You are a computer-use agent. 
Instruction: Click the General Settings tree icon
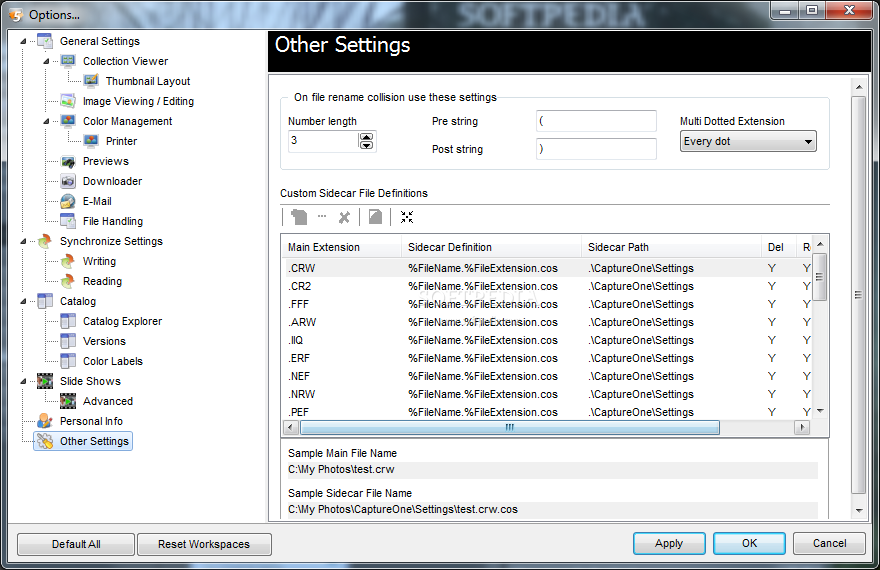coord(45,41)
